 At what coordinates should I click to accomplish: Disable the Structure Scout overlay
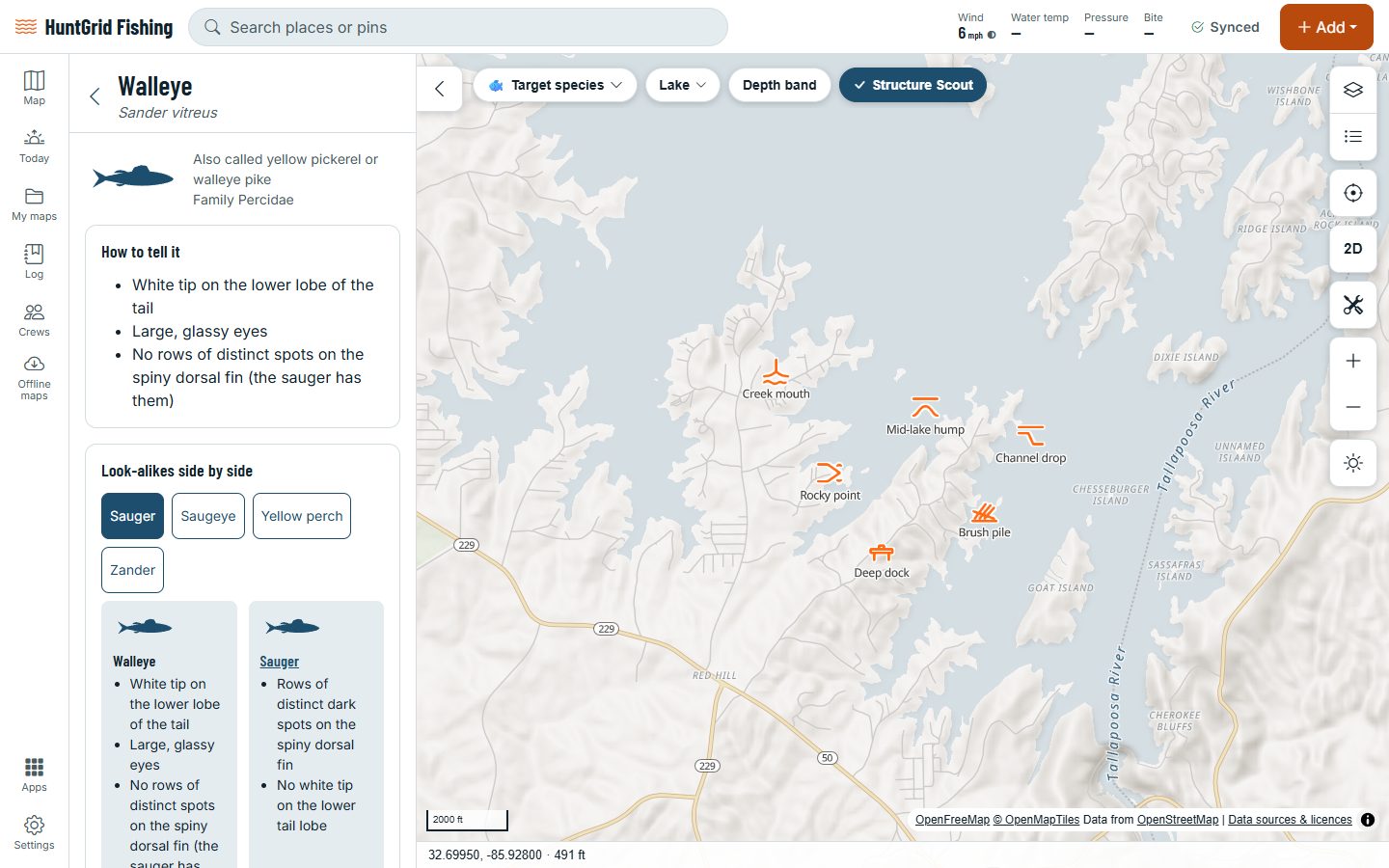click(912, 85)
